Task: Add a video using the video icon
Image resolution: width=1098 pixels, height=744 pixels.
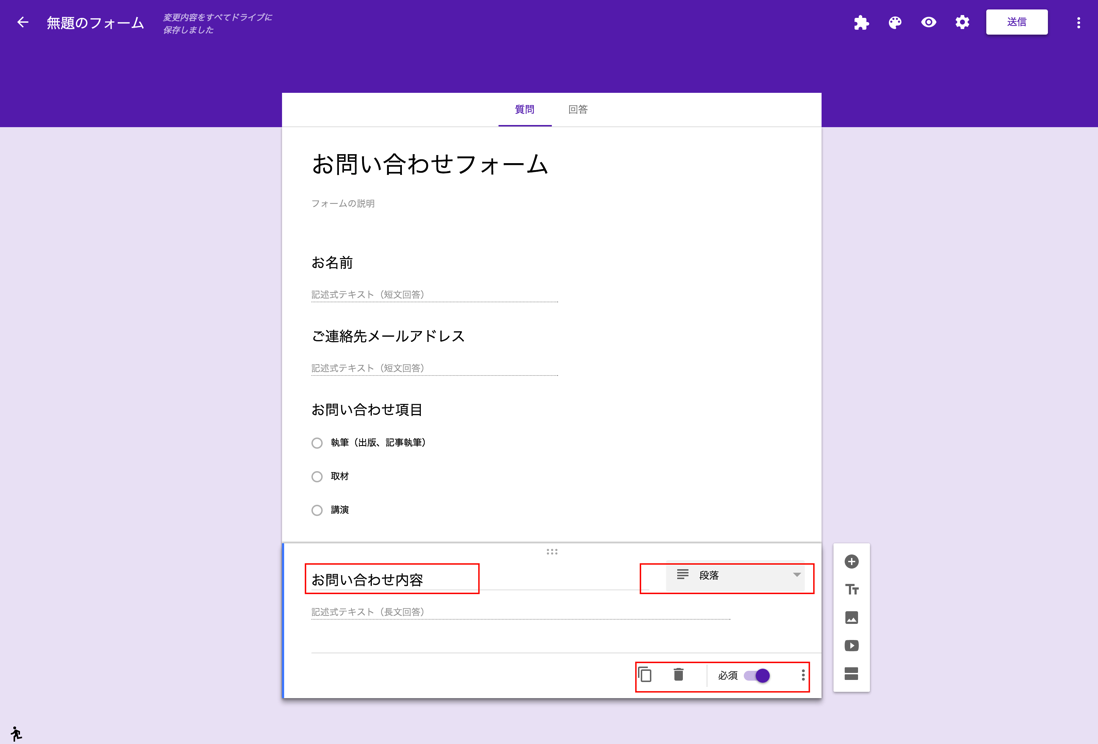Action: [x=852, y=646]
